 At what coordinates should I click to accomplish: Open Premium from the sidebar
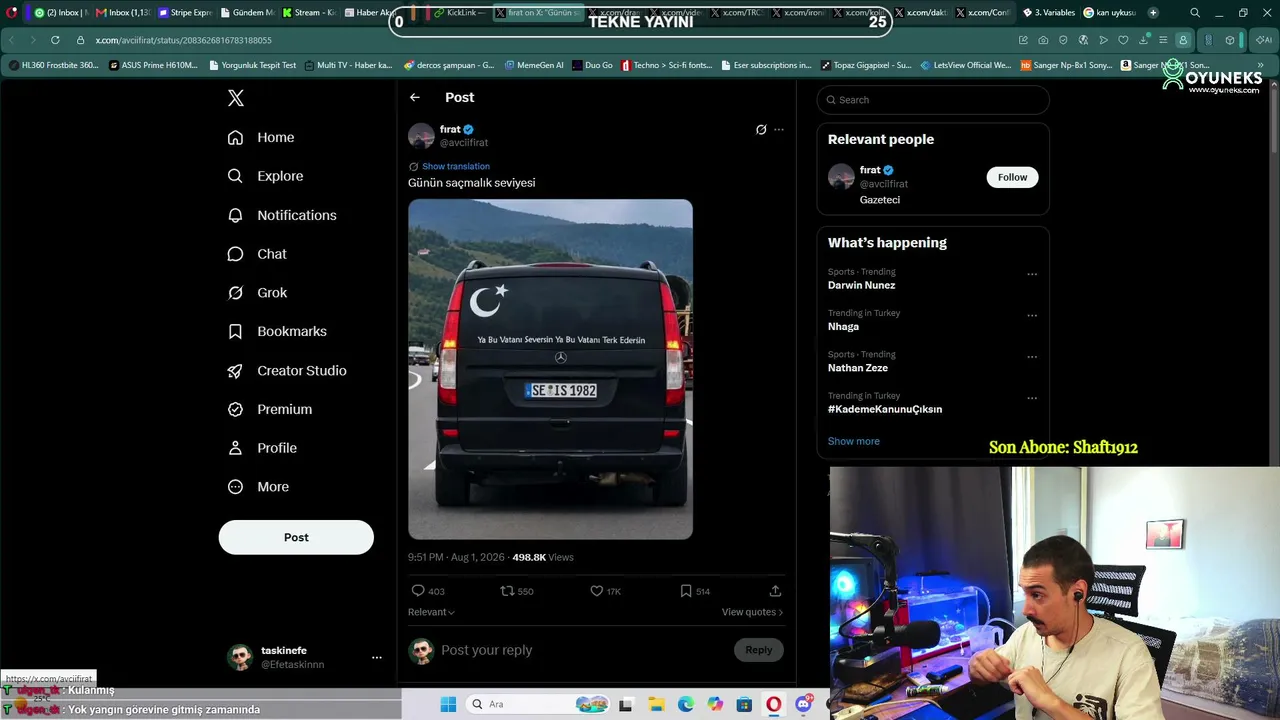[x=270, y=409]
